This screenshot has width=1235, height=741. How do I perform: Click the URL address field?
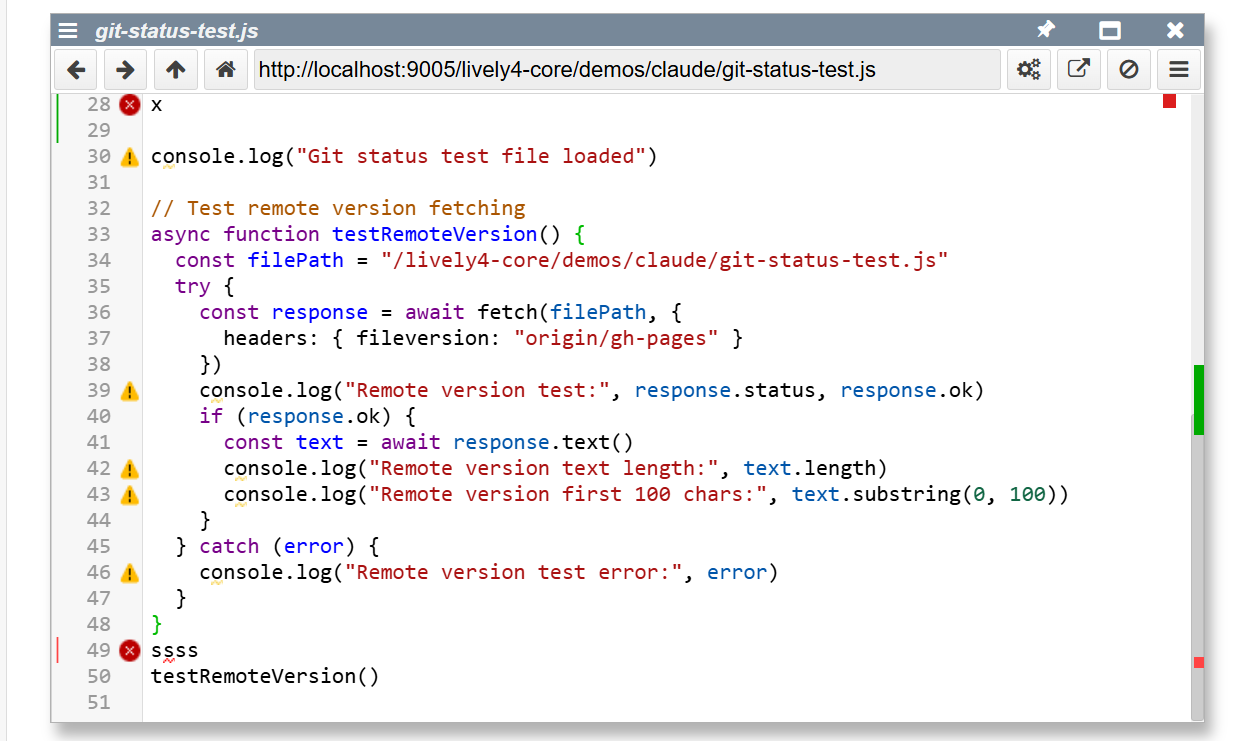(x=627, y=70)
